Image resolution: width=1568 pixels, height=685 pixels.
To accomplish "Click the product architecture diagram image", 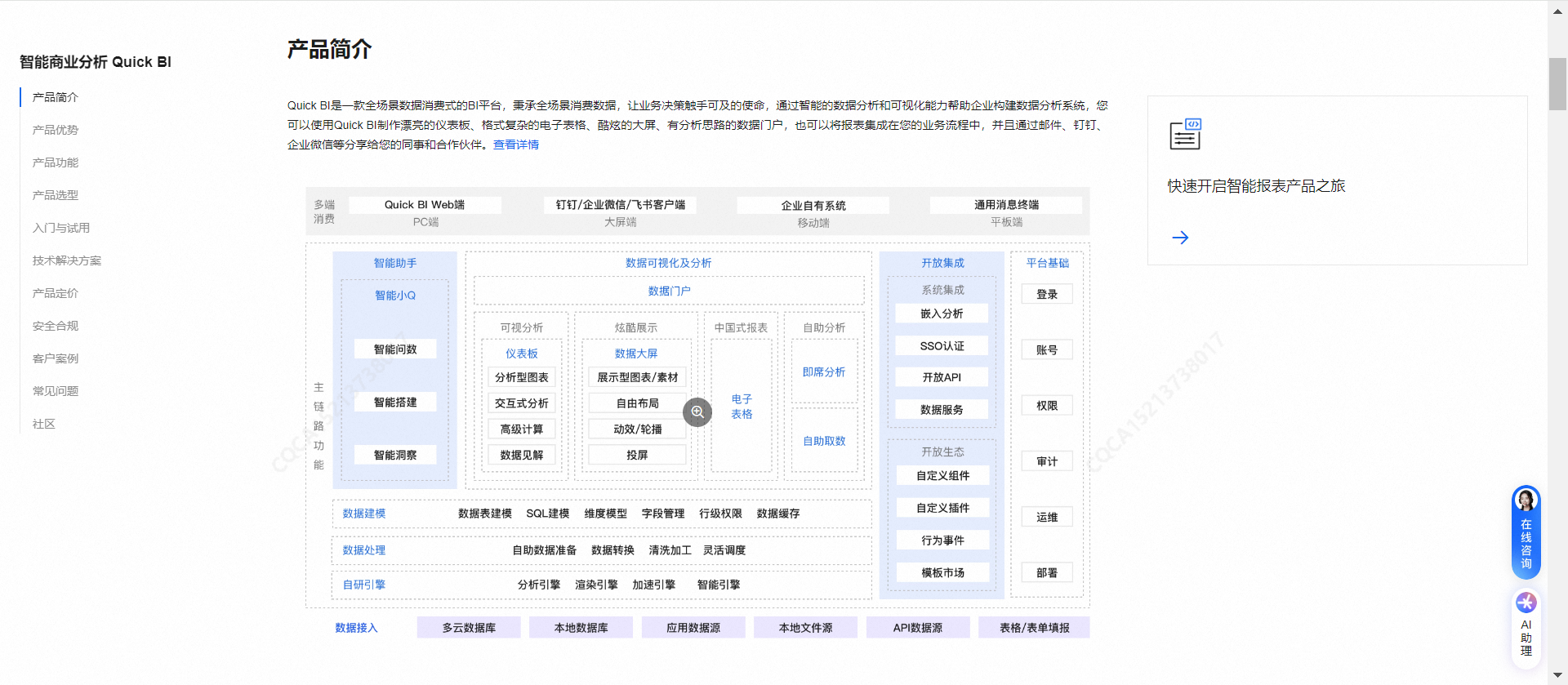I will (697, 412).
